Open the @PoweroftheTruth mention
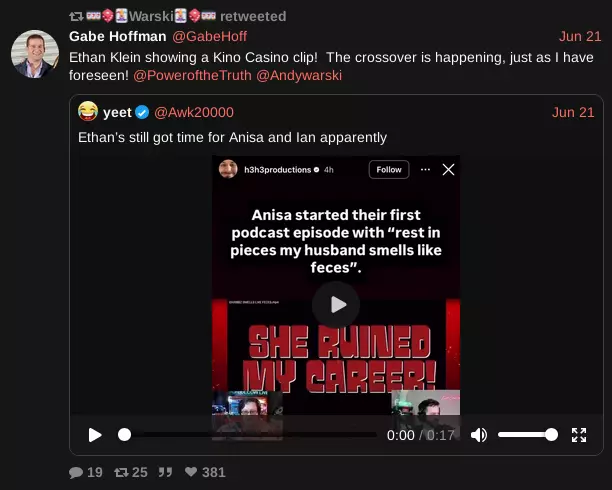 point(192,75)
